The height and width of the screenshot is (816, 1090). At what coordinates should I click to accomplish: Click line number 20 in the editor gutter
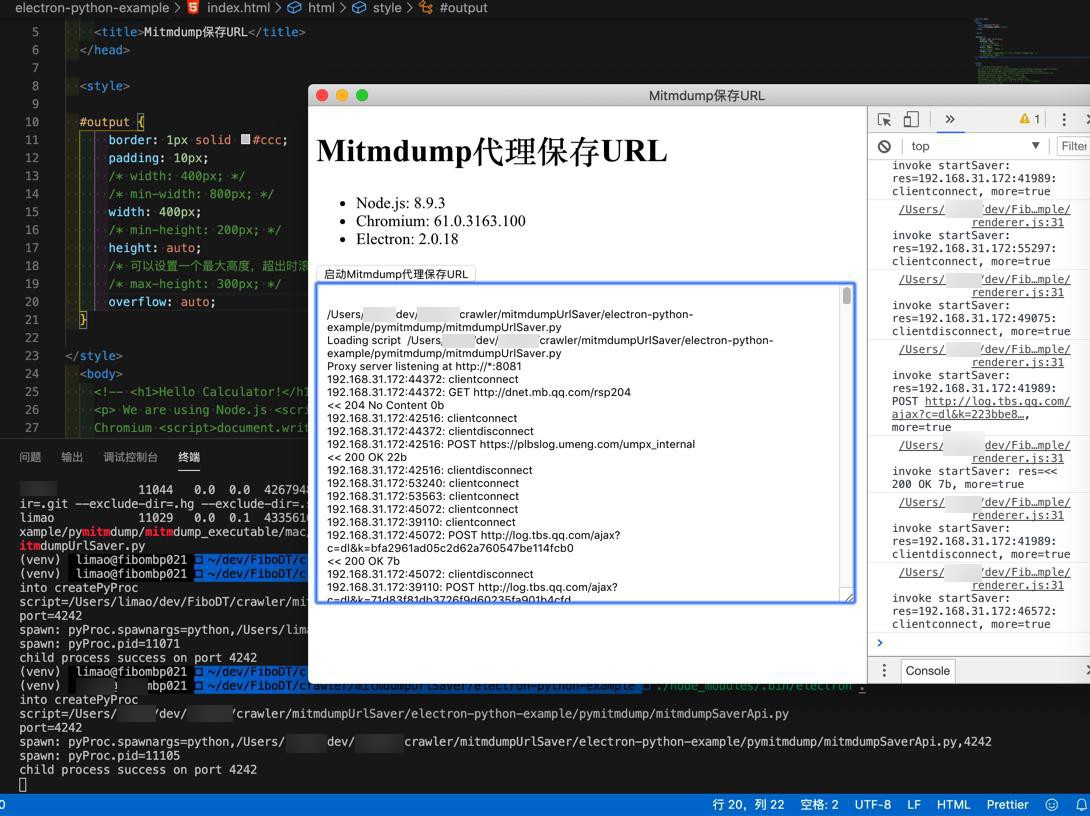[32, 302]
